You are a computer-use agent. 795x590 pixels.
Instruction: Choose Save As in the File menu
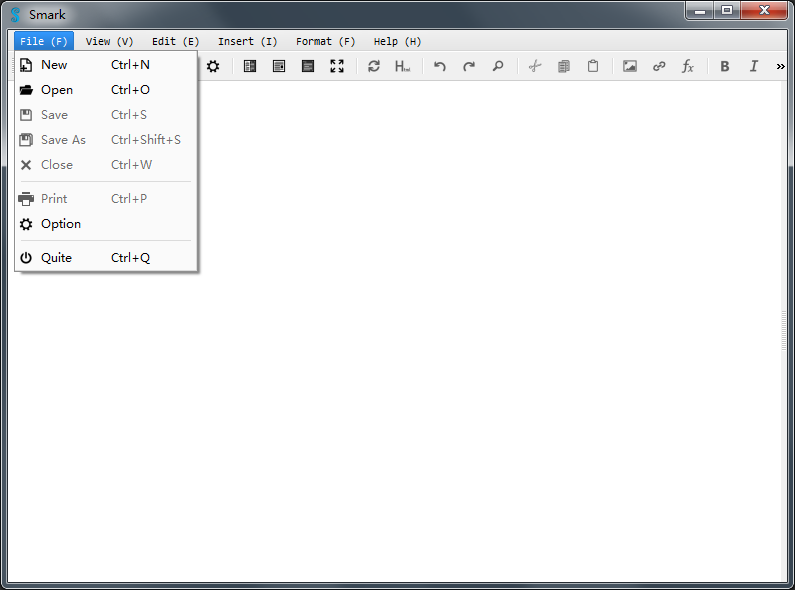click(105, 139)
